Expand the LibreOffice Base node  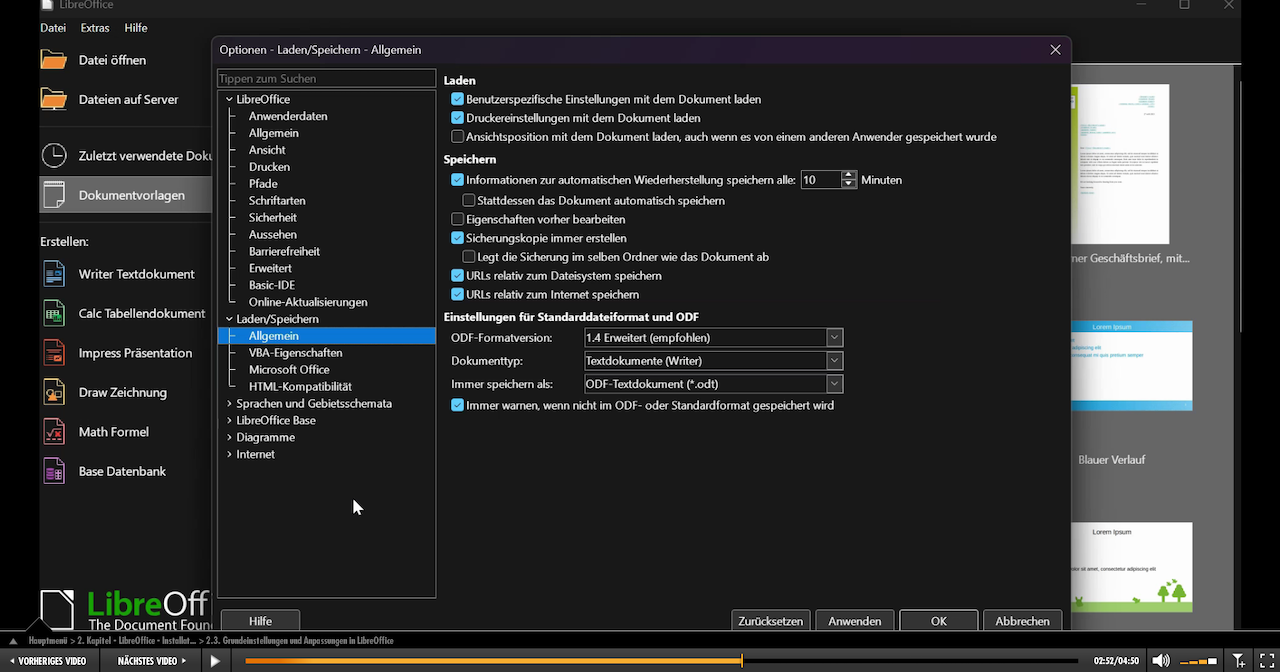229,420
